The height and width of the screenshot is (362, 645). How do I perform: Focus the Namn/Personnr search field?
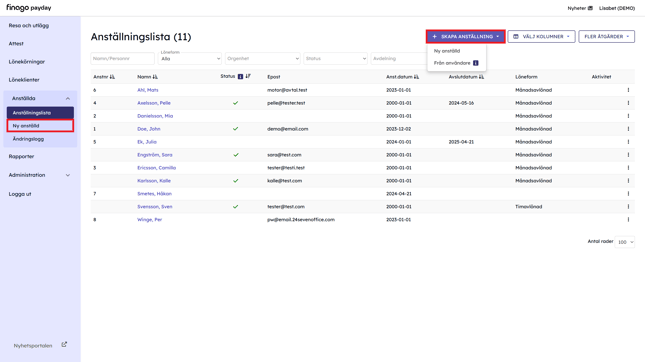pos(123,58)
